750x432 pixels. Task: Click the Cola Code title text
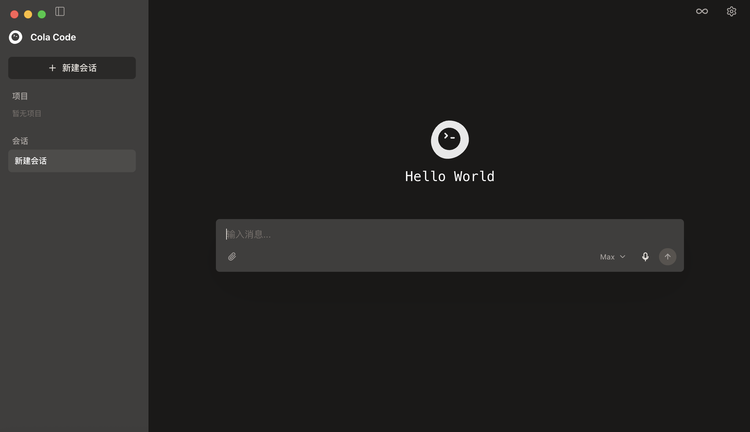click(x=53, y=37)
